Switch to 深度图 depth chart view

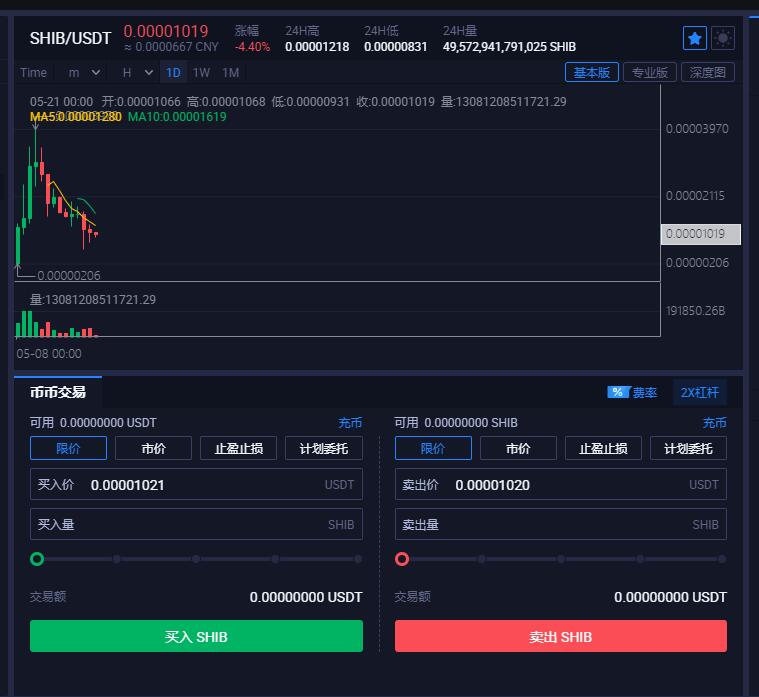708,73
